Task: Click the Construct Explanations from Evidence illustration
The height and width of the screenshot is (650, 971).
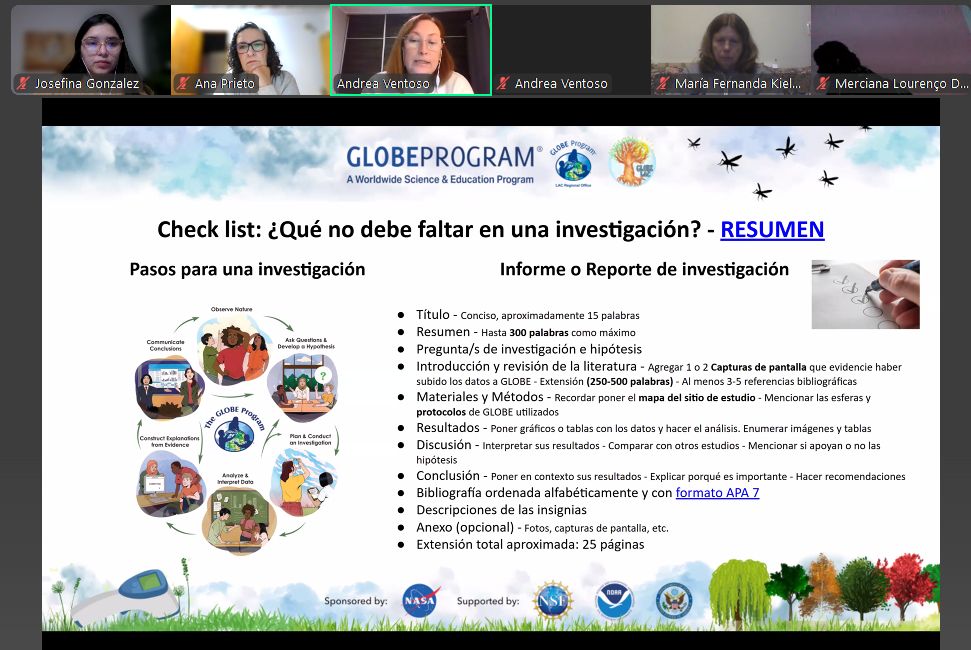Action: (170, 484)
